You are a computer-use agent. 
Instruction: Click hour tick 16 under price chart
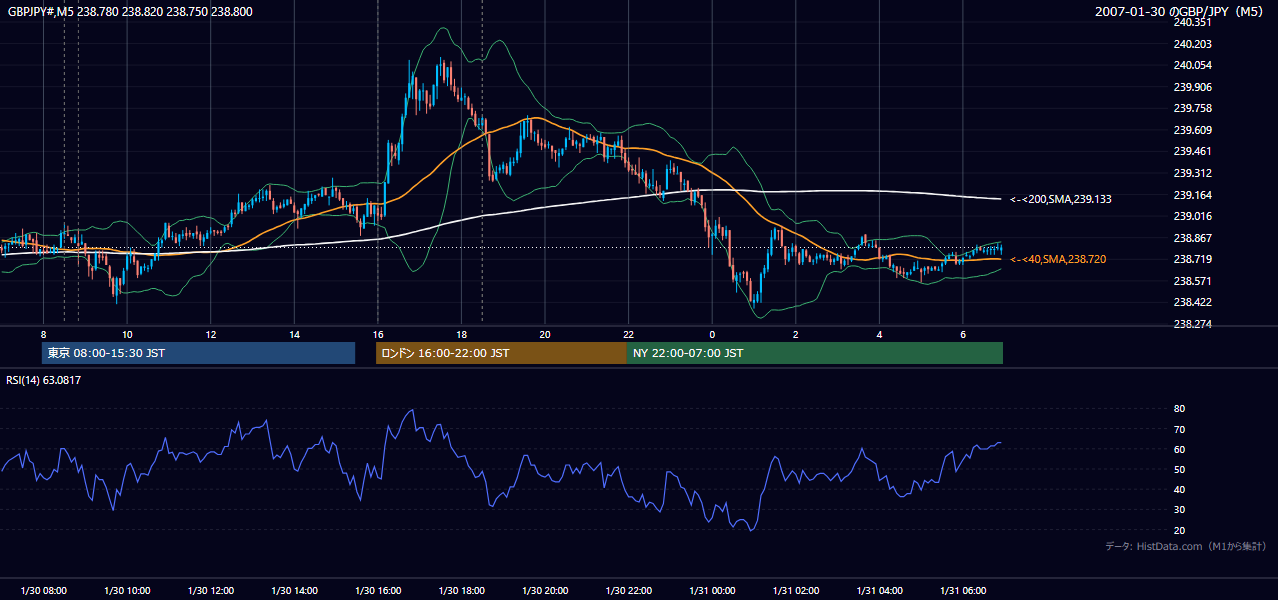[x=378, y=334]
